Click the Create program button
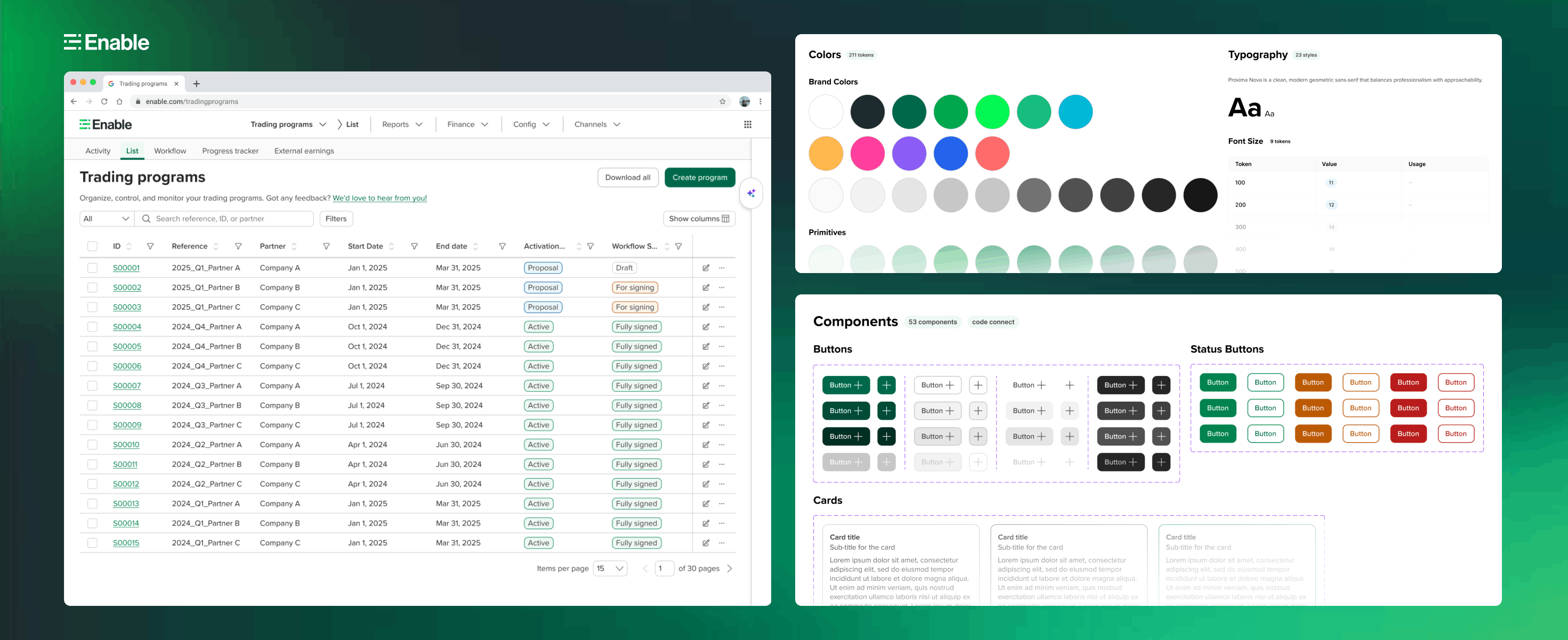 699,177
